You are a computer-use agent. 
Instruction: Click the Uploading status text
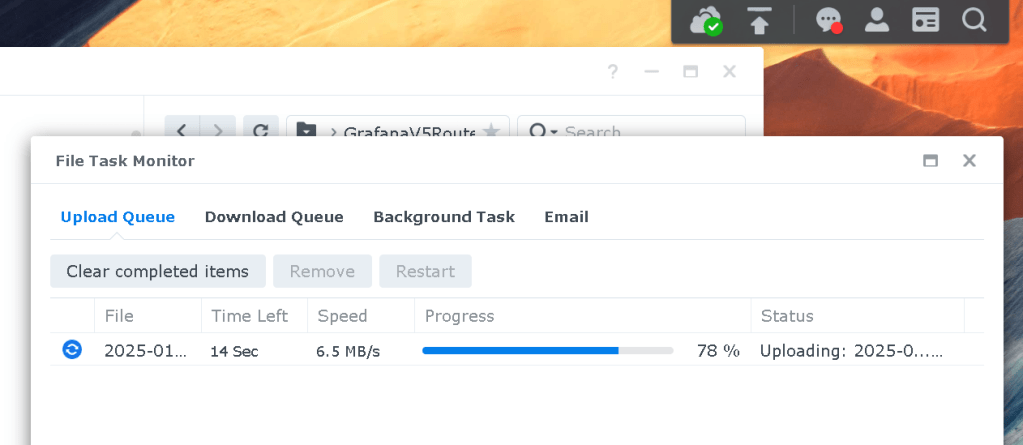851,351
